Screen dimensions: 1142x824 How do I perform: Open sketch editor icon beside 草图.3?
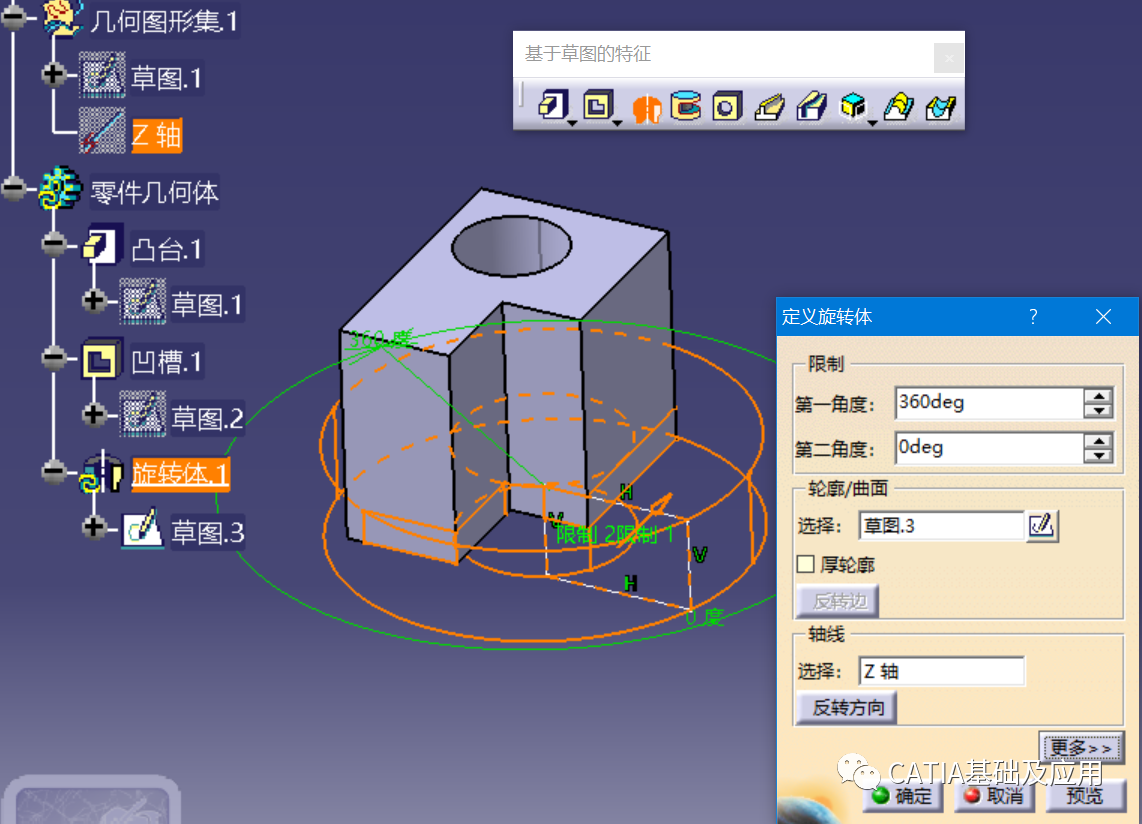click(1041, 526)
